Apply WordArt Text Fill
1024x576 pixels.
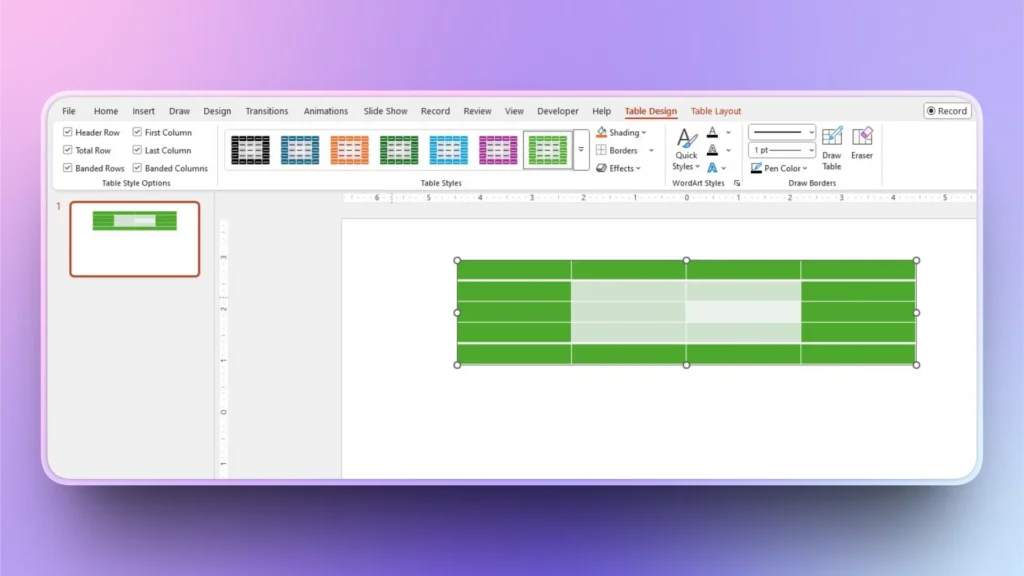tap(713, 132)
